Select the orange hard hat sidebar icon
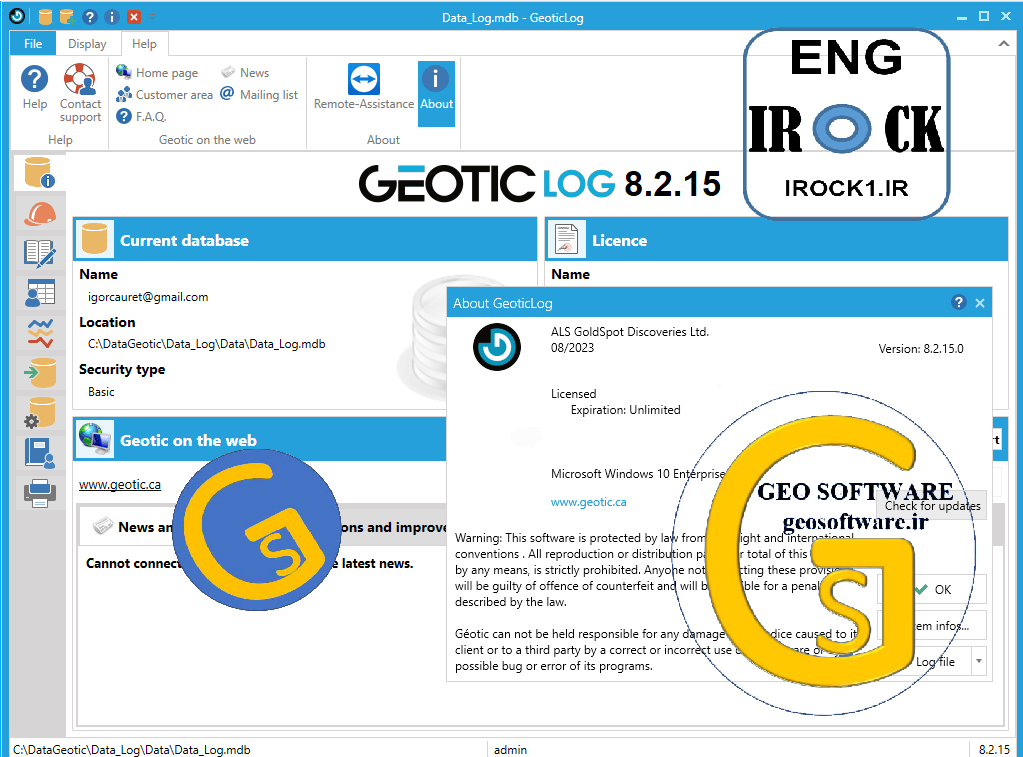 click(40, 213)
